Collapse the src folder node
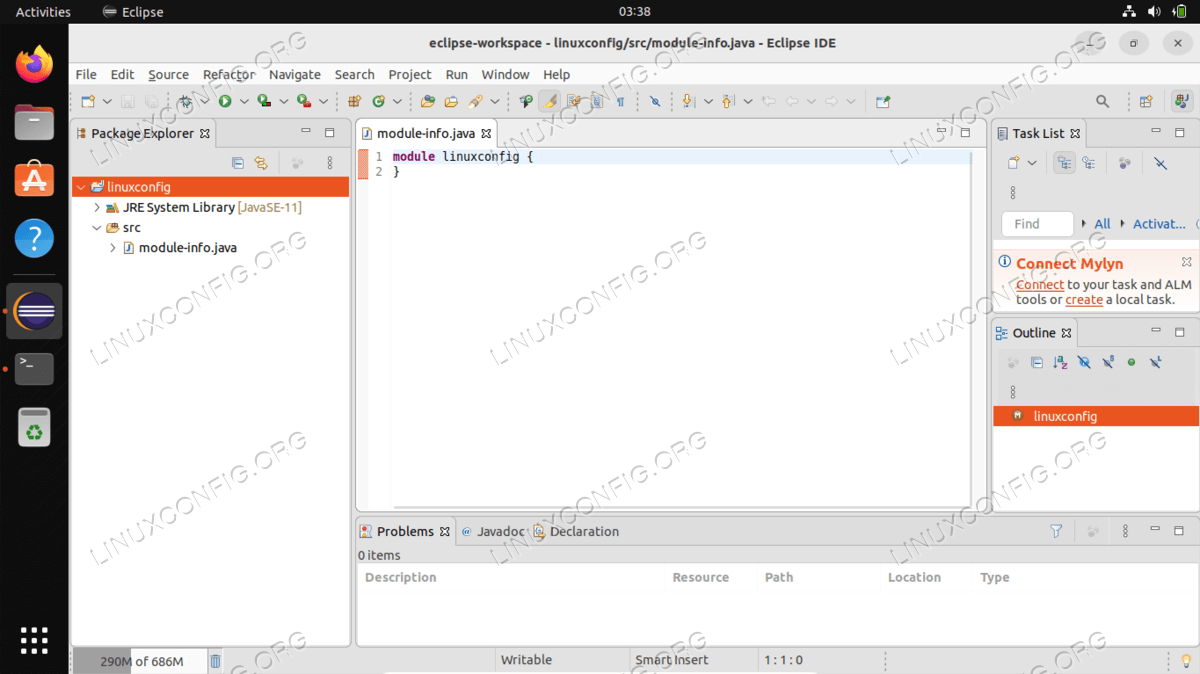Image resolution: width=1200 pixels, height=674 pixels. (x=97, y=228)
